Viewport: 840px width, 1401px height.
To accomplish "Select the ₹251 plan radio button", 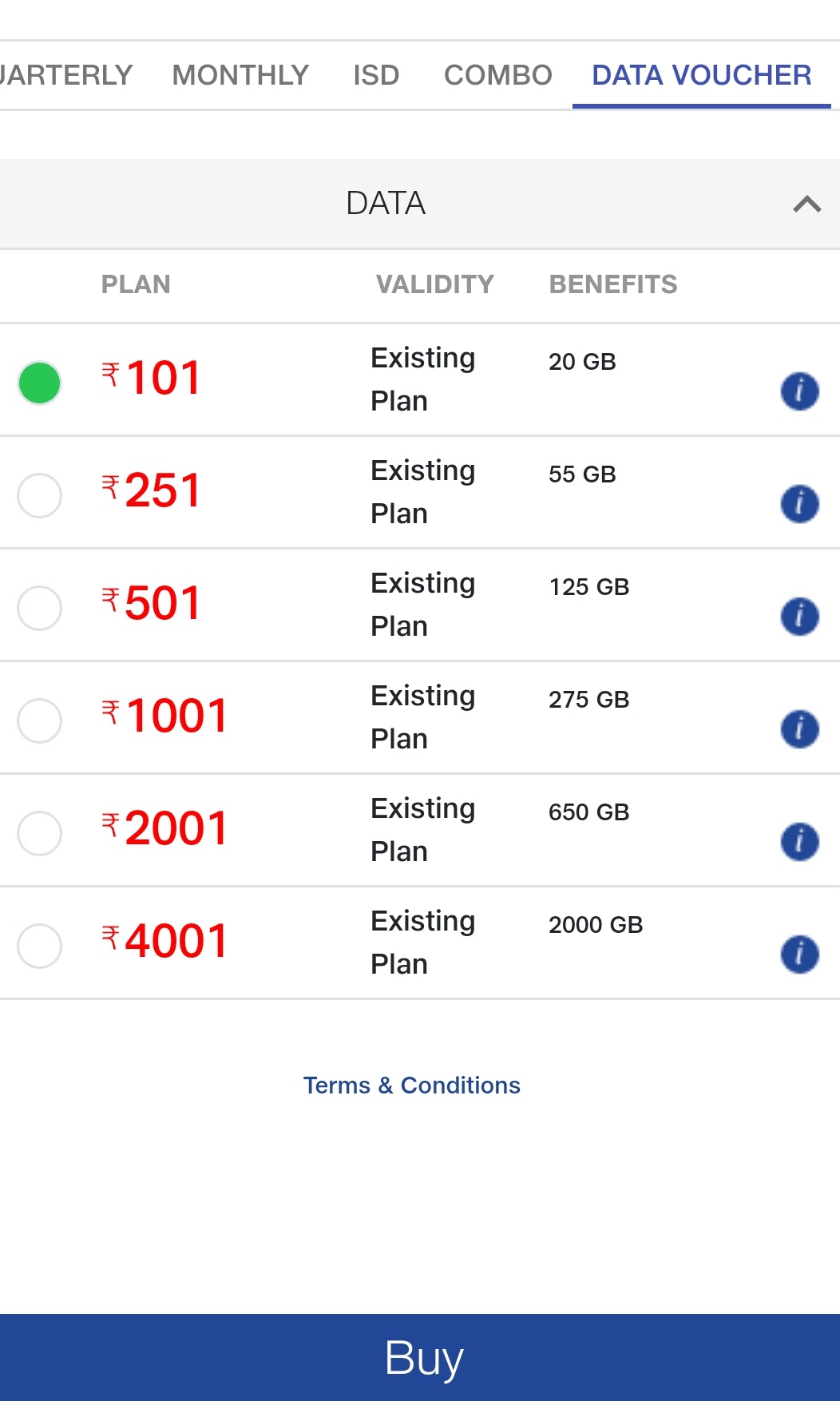I will point(40,495).
